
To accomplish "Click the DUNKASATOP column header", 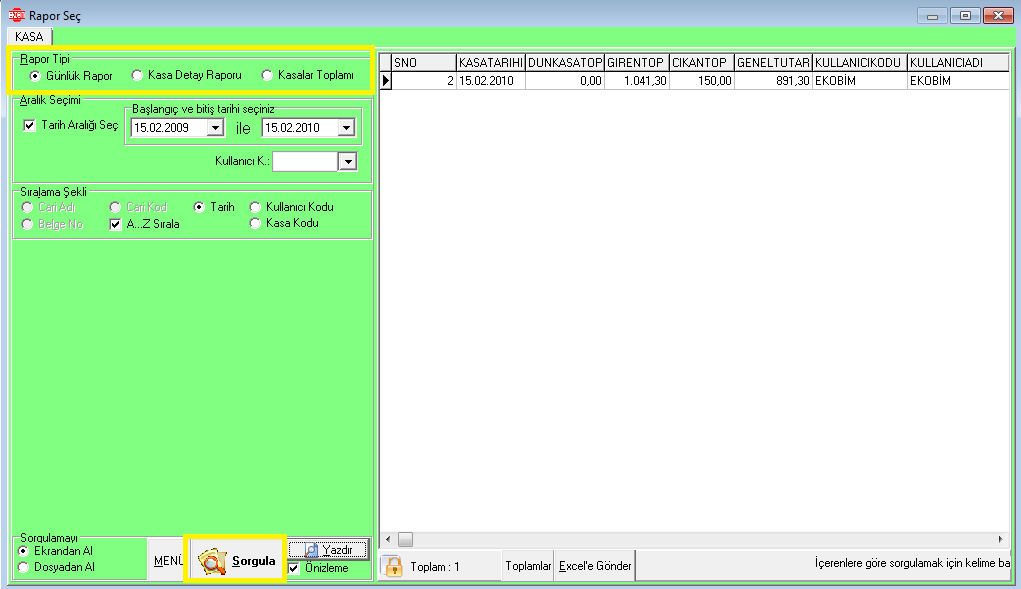I will click(565, 62).
